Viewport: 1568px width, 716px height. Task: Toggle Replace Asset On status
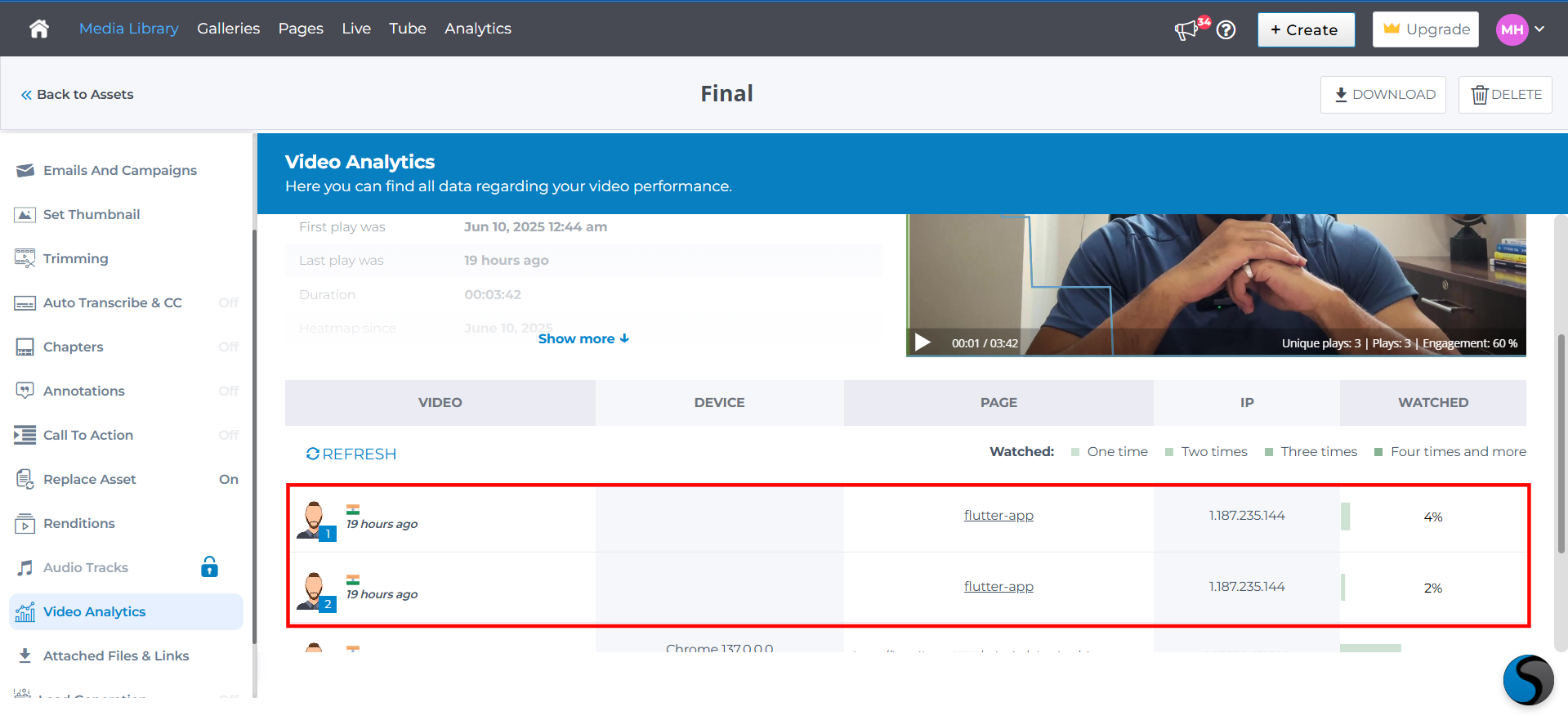tap(229, 480)
